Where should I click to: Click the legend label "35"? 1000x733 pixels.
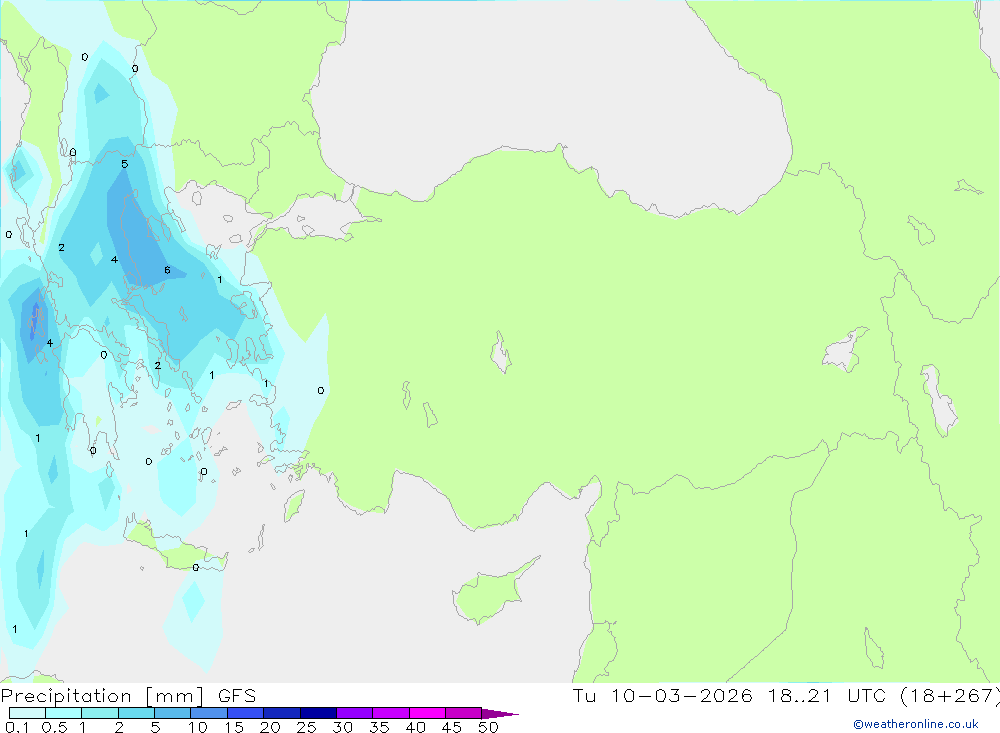tap(379, 727)
